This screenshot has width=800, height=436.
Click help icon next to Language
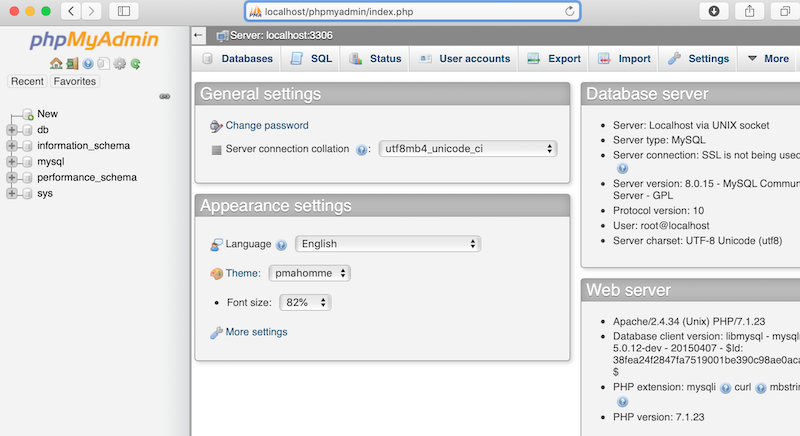[281, 245]
